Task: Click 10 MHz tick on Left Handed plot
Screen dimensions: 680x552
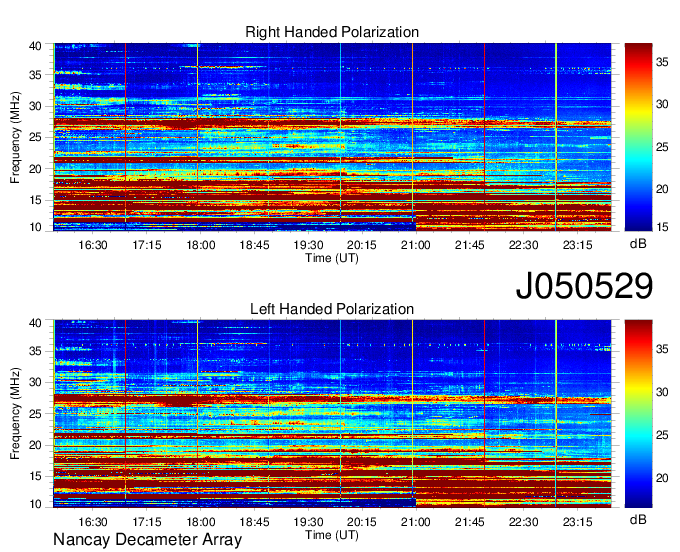Action: click(x=35, y=504)
